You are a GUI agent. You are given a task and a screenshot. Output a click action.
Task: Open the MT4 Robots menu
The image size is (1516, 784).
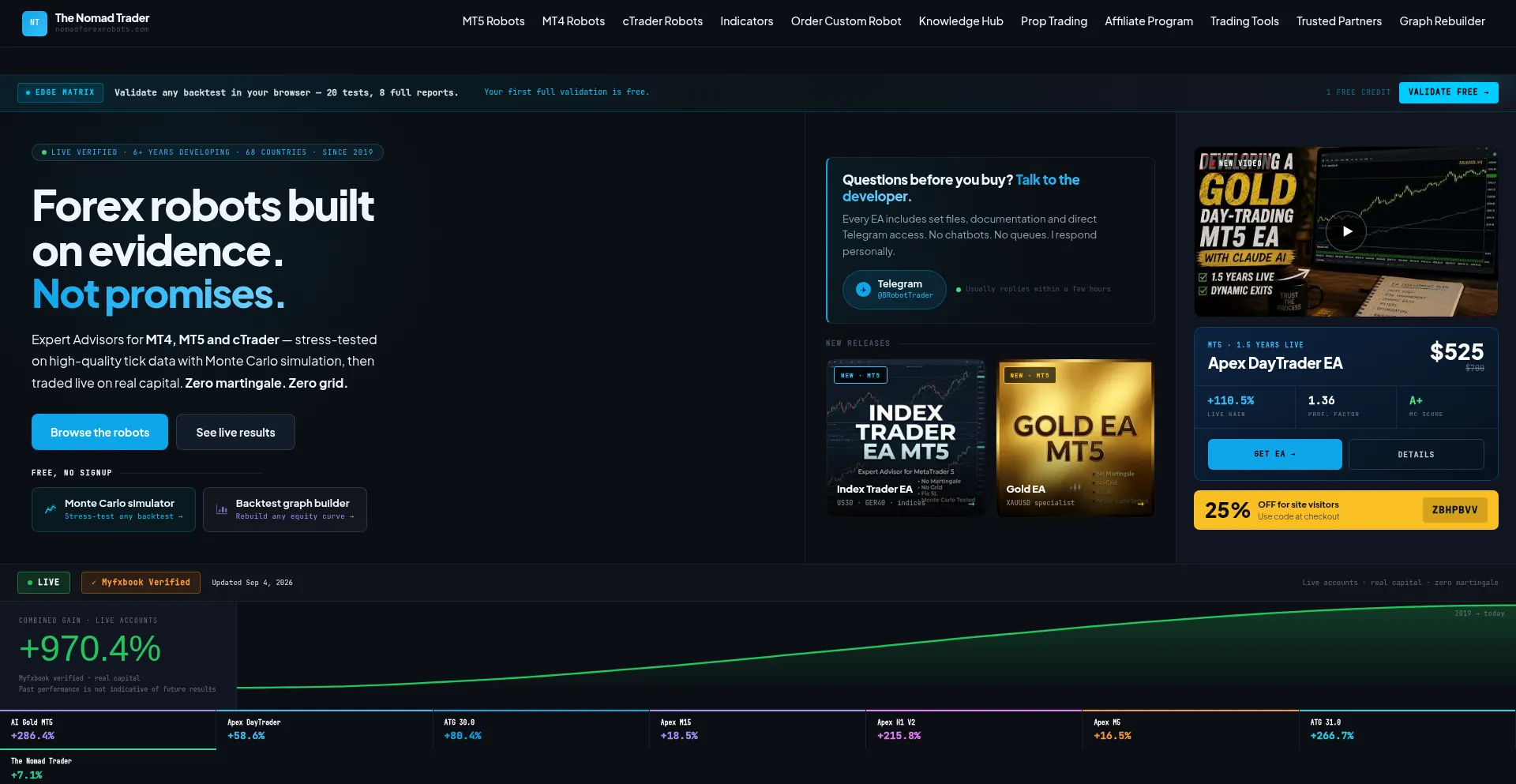tap(573, 21)
